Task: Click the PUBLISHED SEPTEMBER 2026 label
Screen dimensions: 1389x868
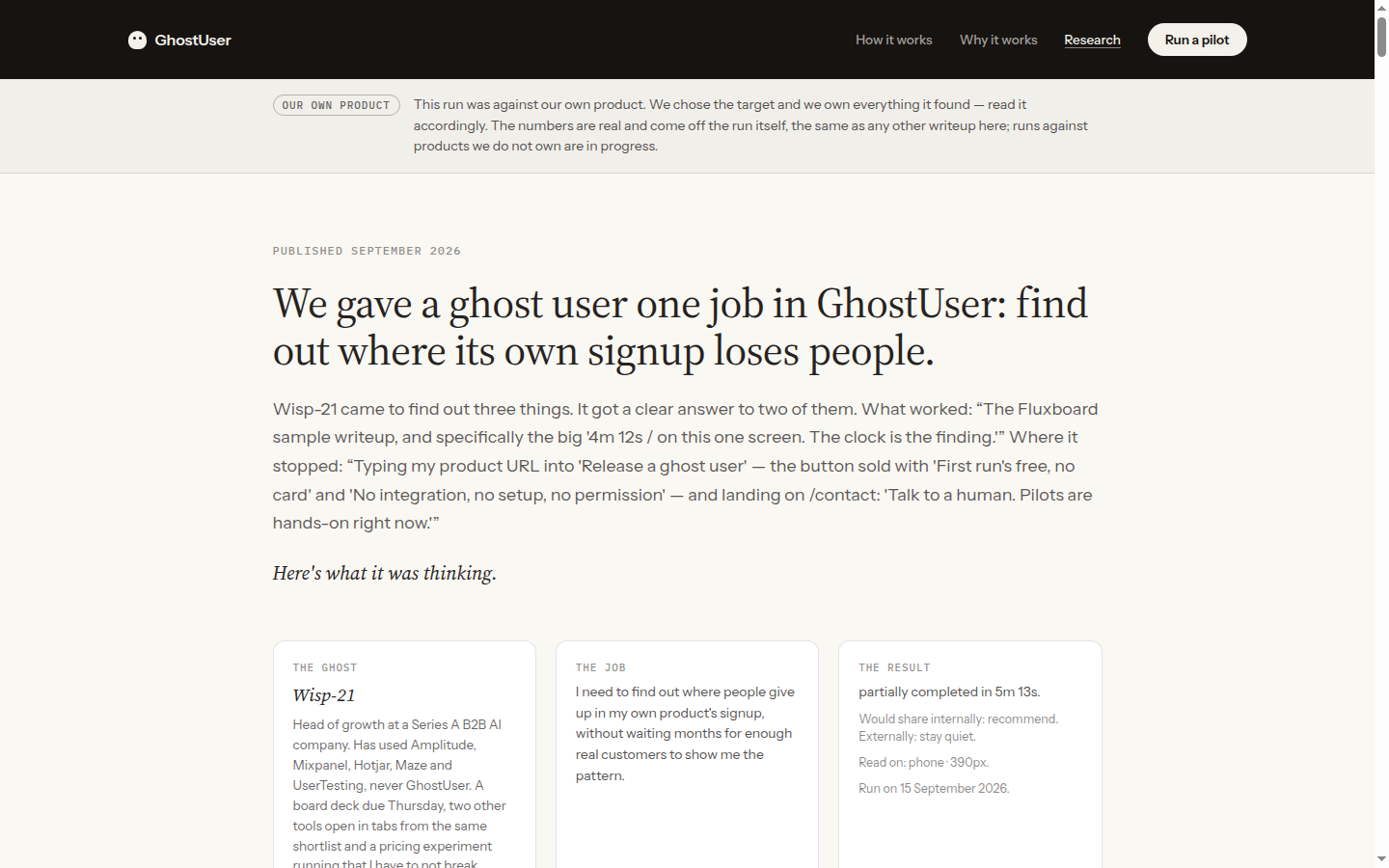Action: tap(367, 251)
